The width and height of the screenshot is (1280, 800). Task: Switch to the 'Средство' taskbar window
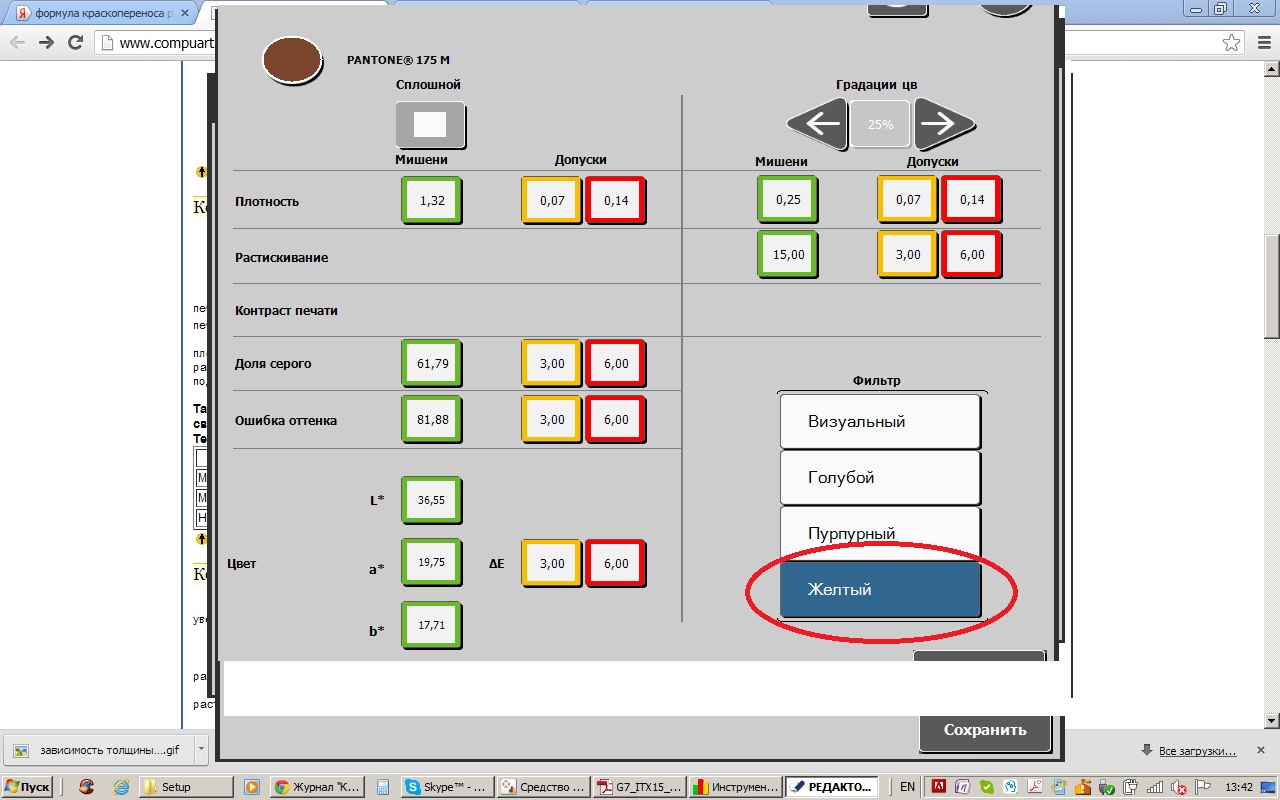542,787
